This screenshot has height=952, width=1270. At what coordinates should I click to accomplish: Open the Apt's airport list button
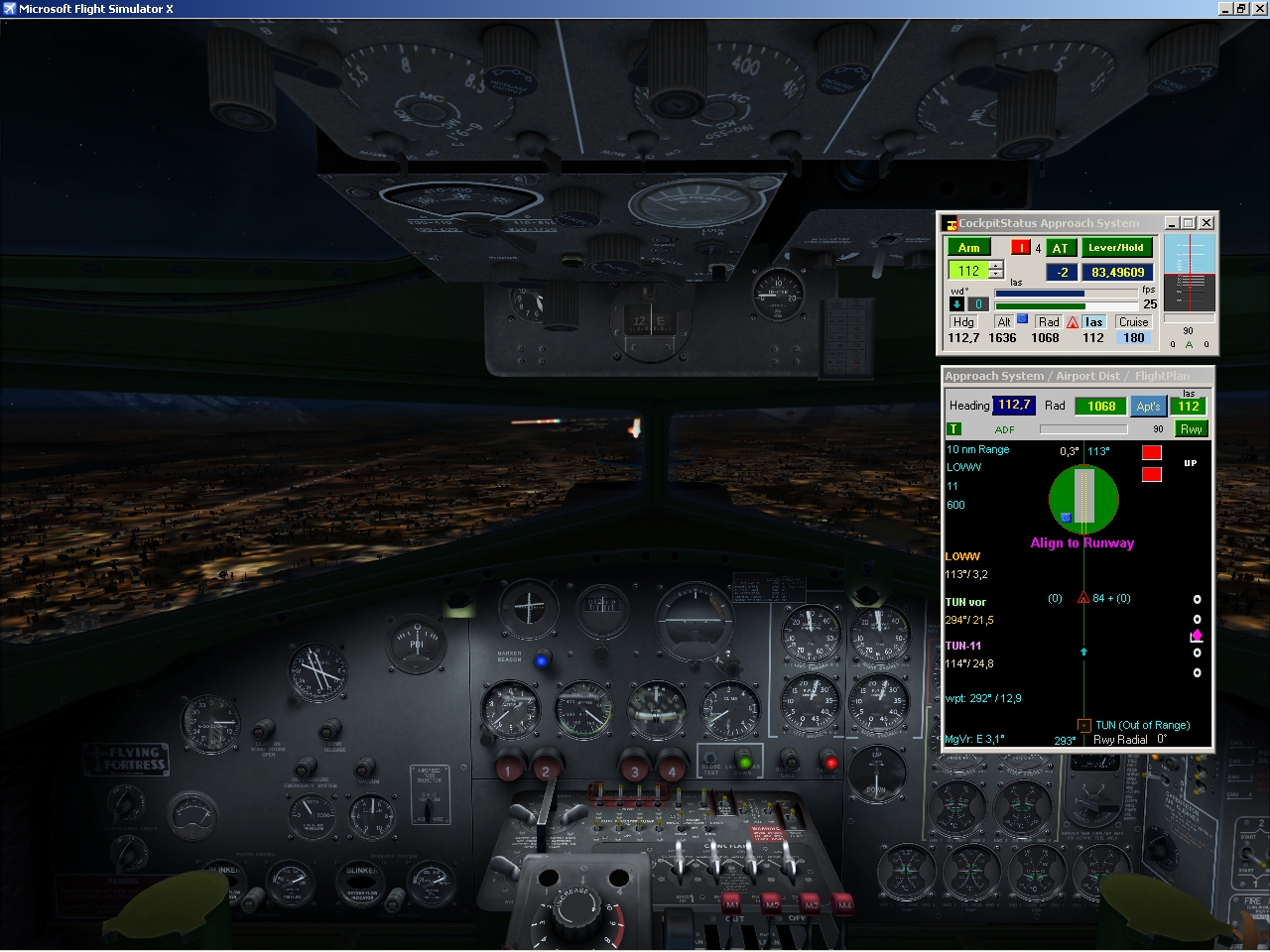tap(1149, 406)
